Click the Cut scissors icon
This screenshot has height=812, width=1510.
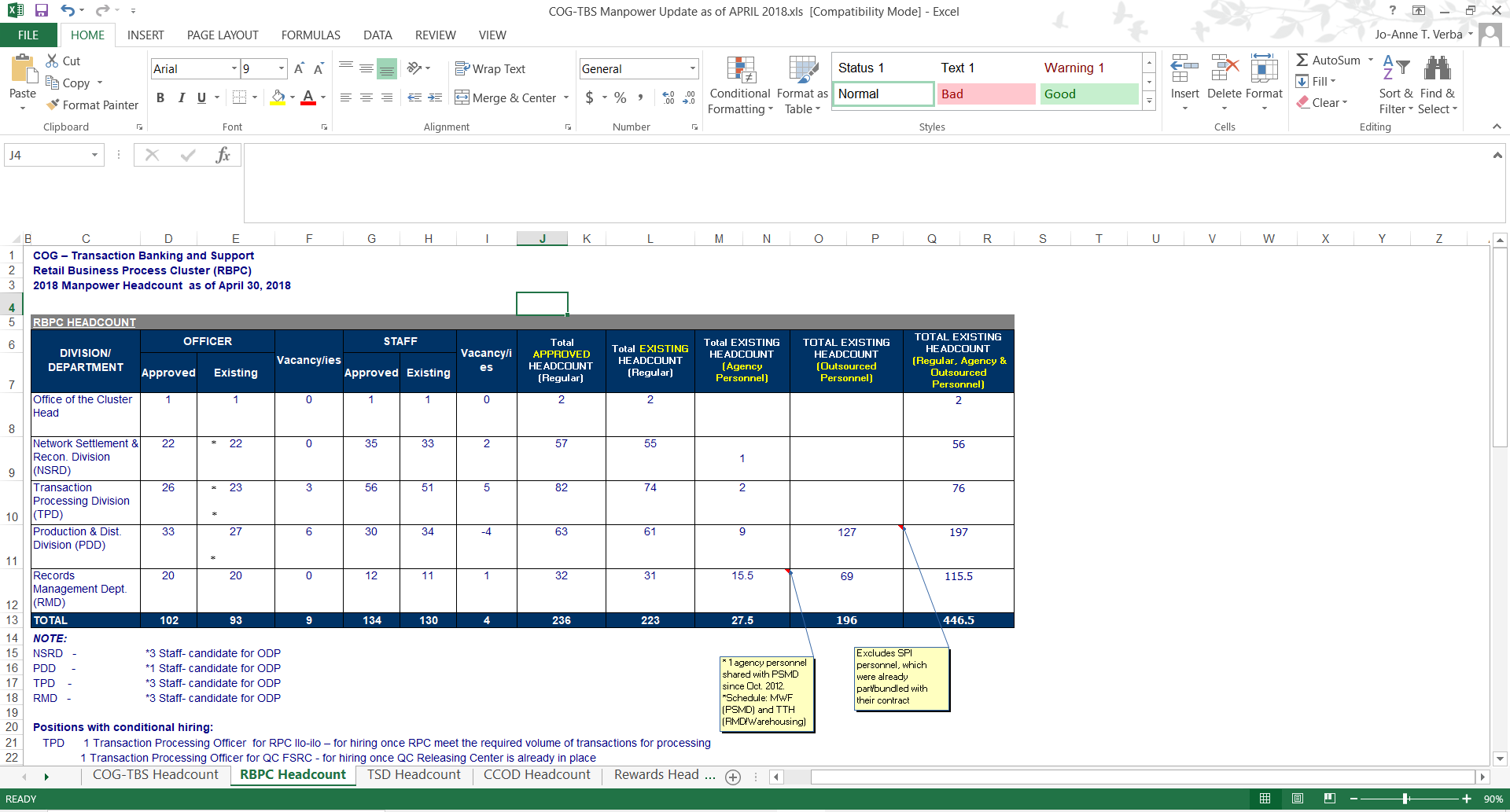pyautogui.click(x=53, y=61)
